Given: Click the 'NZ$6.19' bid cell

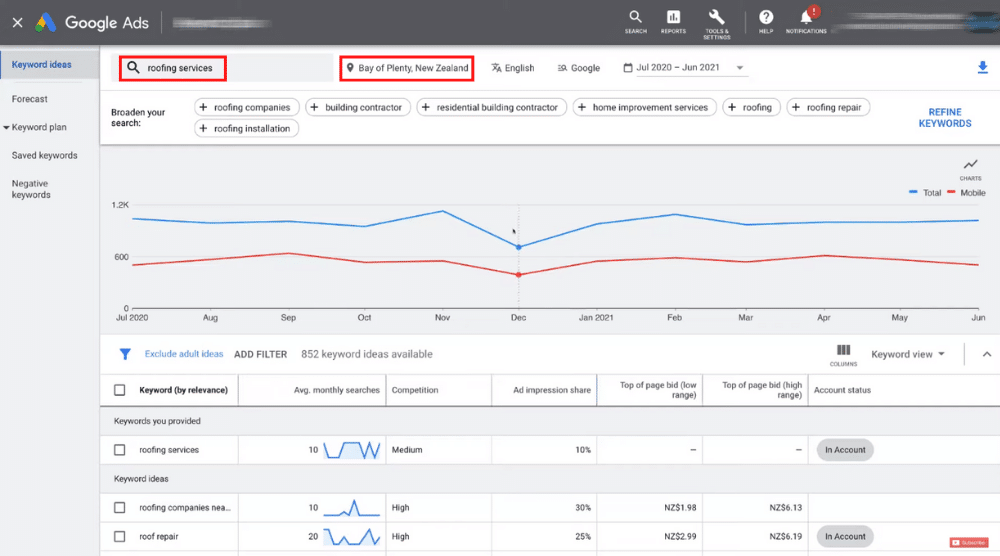Looking at the screenshot, I should click(785, 536).
